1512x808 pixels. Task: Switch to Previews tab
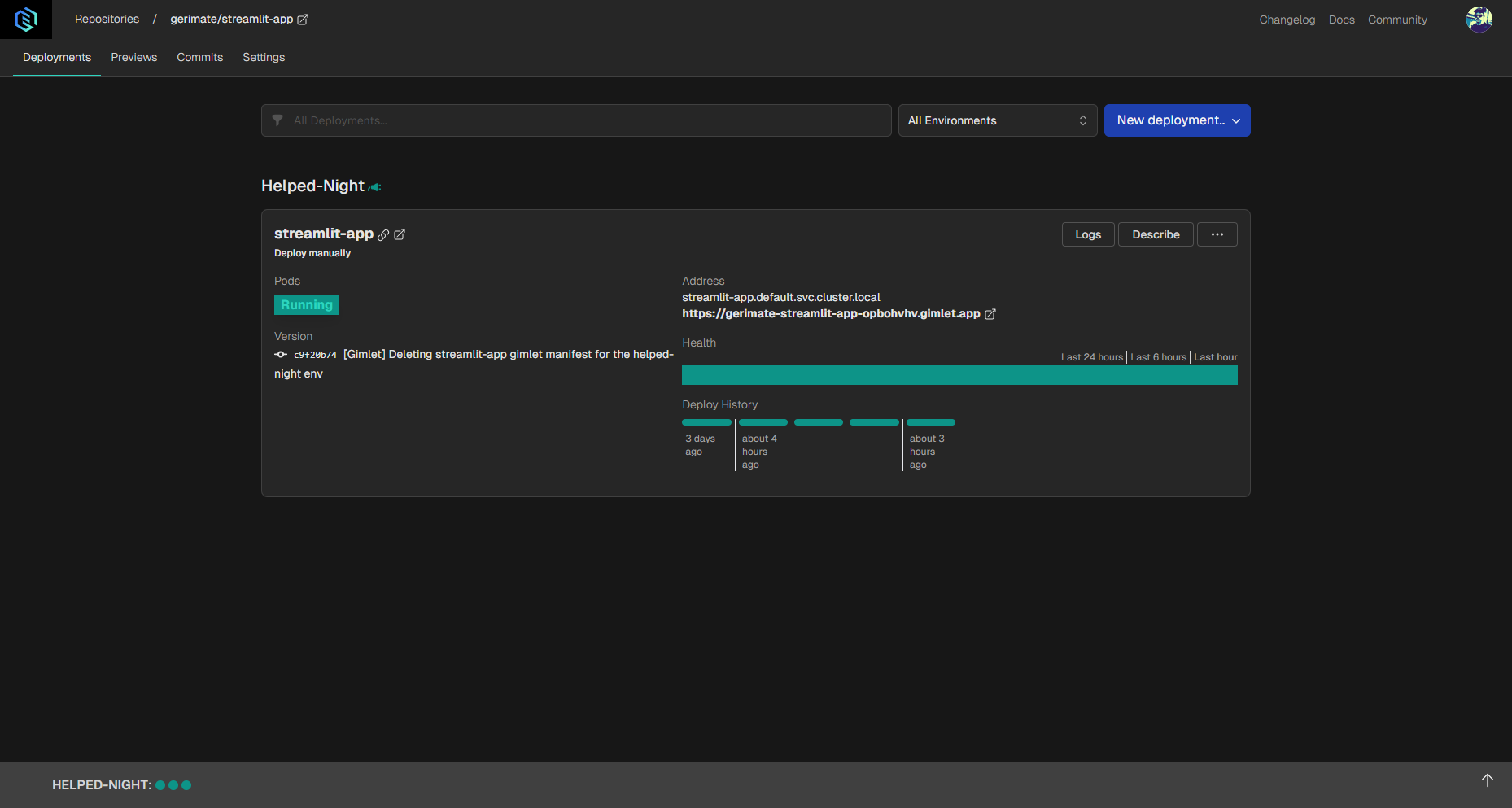(x=134, y=57)
